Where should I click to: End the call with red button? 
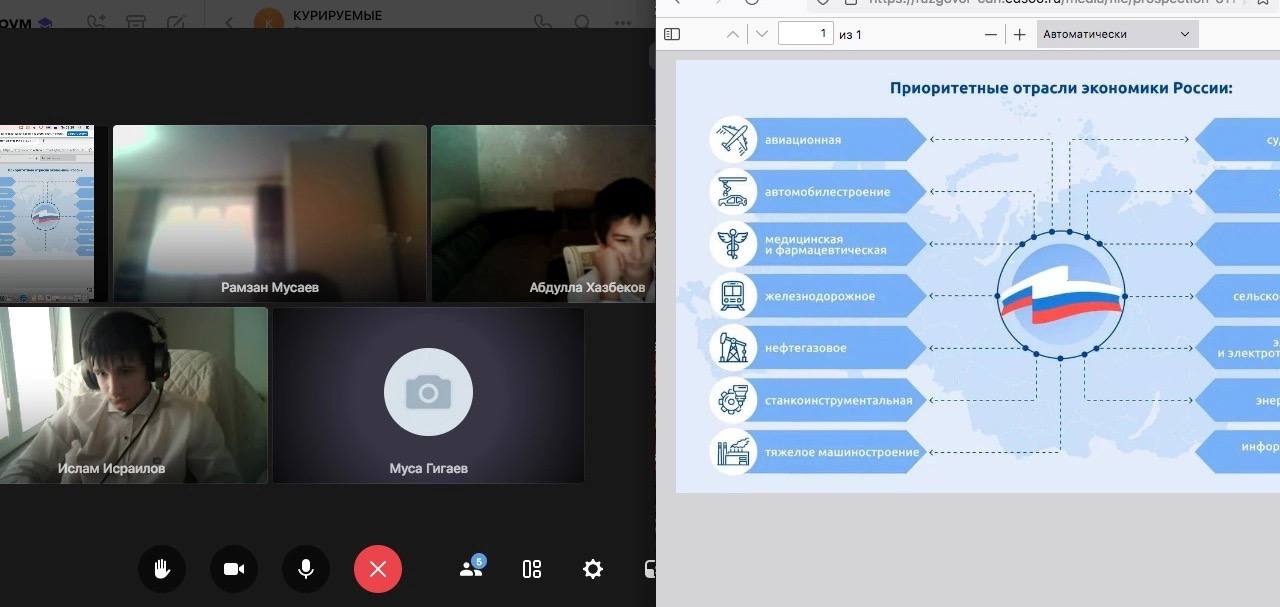(378, 569)
